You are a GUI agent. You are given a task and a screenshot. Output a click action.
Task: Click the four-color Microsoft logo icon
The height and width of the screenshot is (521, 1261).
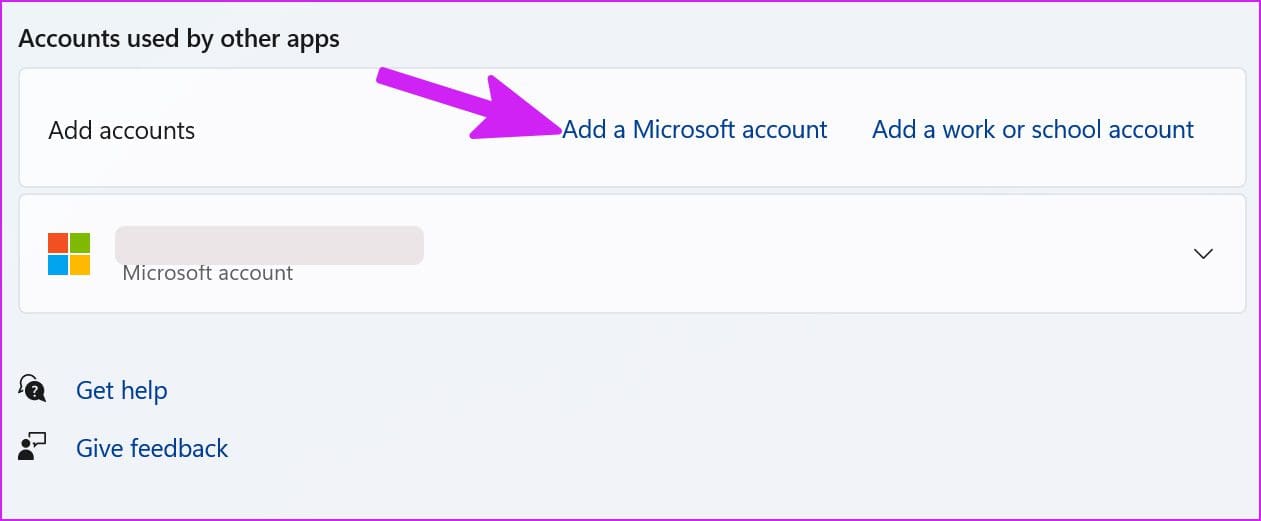[x=69, y=254]
